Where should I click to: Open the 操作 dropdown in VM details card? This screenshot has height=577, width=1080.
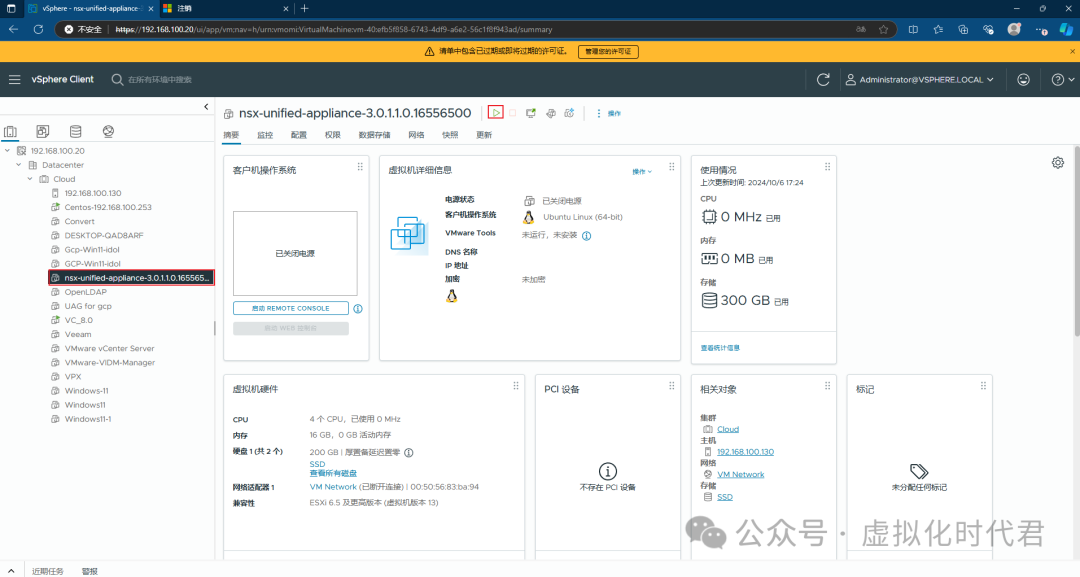[642, 171]
